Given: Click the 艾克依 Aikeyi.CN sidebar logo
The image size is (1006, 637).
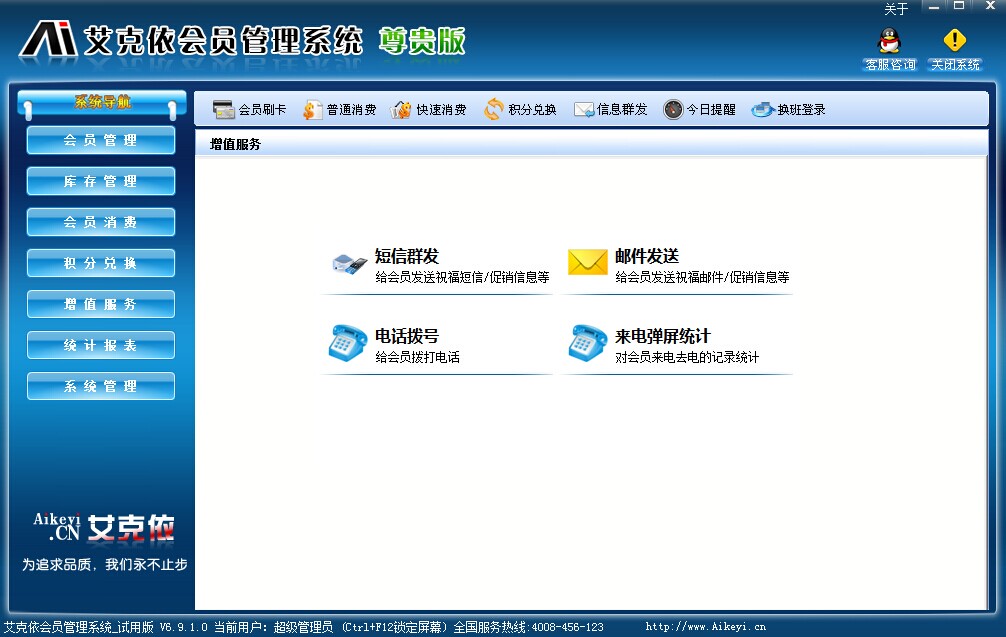Looking at the screenshot, I should [x=103, y=529].
